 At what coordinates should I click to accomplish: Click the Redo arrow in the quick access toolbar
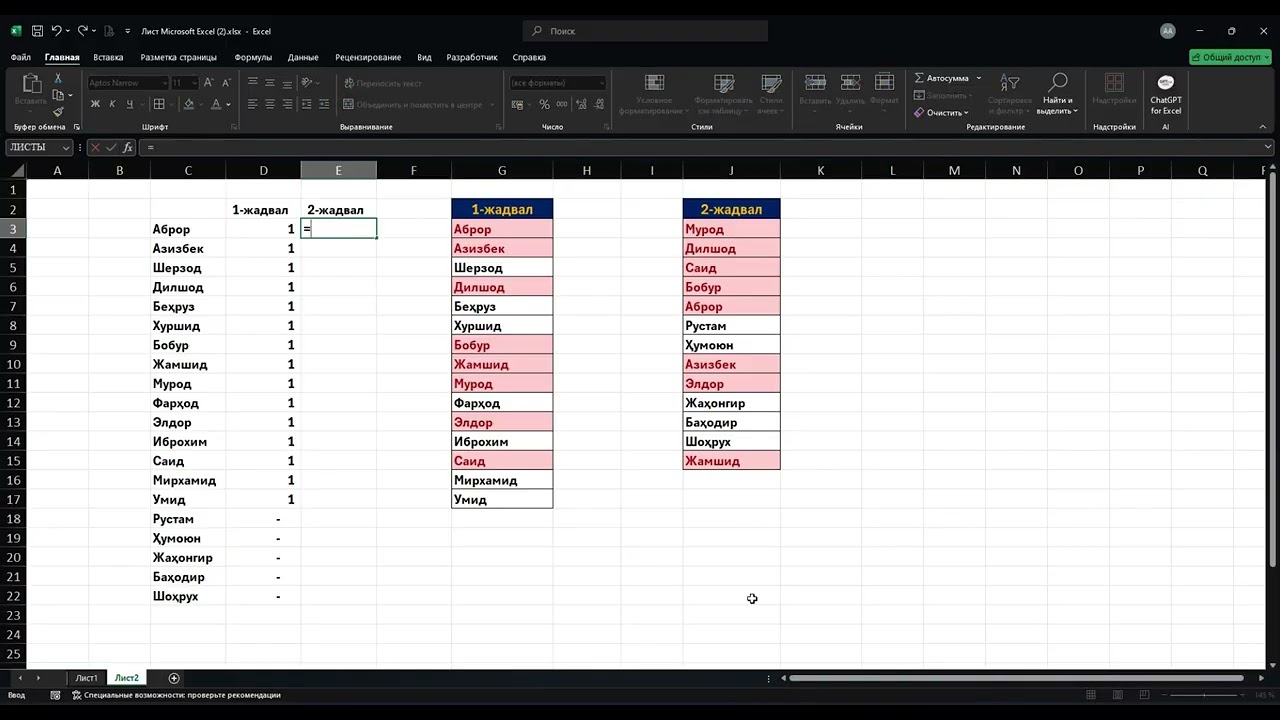[83, 31]
